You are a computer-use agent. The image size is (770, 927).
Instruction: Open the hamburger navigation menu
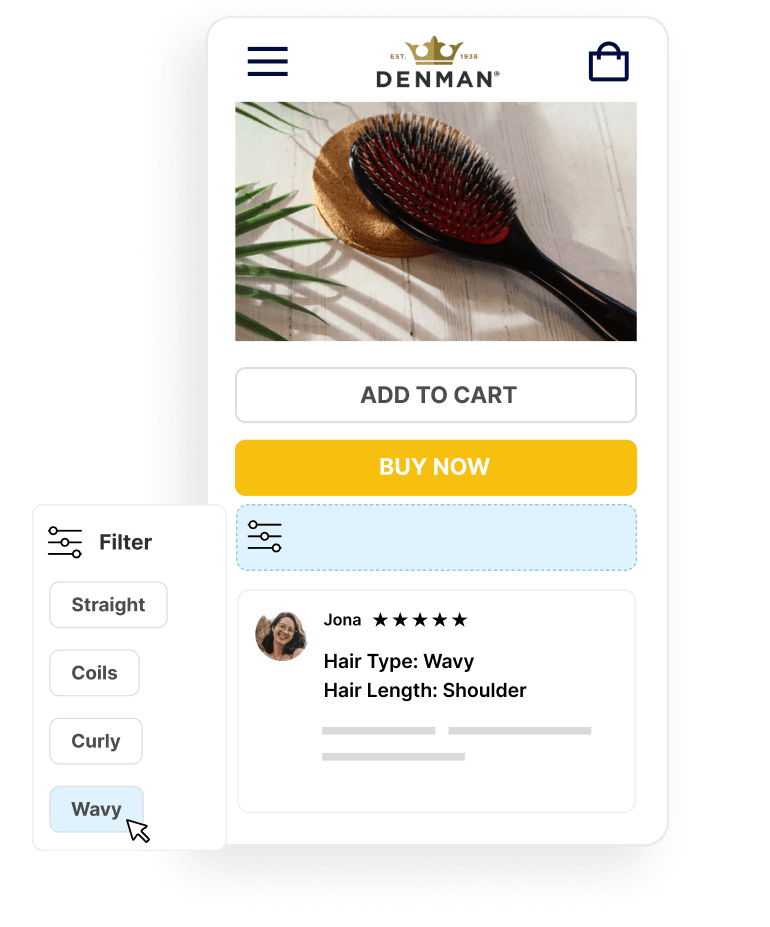click(x=267, y=61)
